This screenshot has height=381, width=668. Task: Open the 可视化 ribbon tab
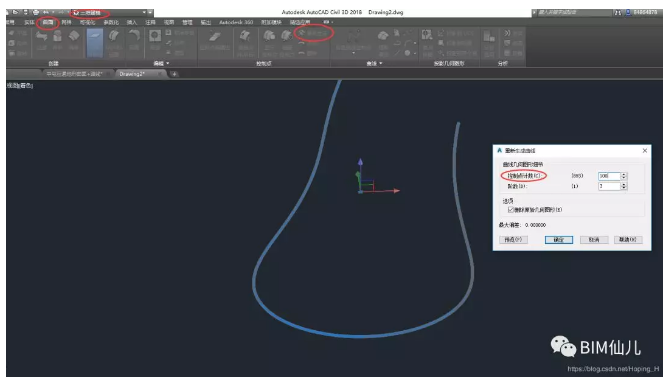point(87,22)
